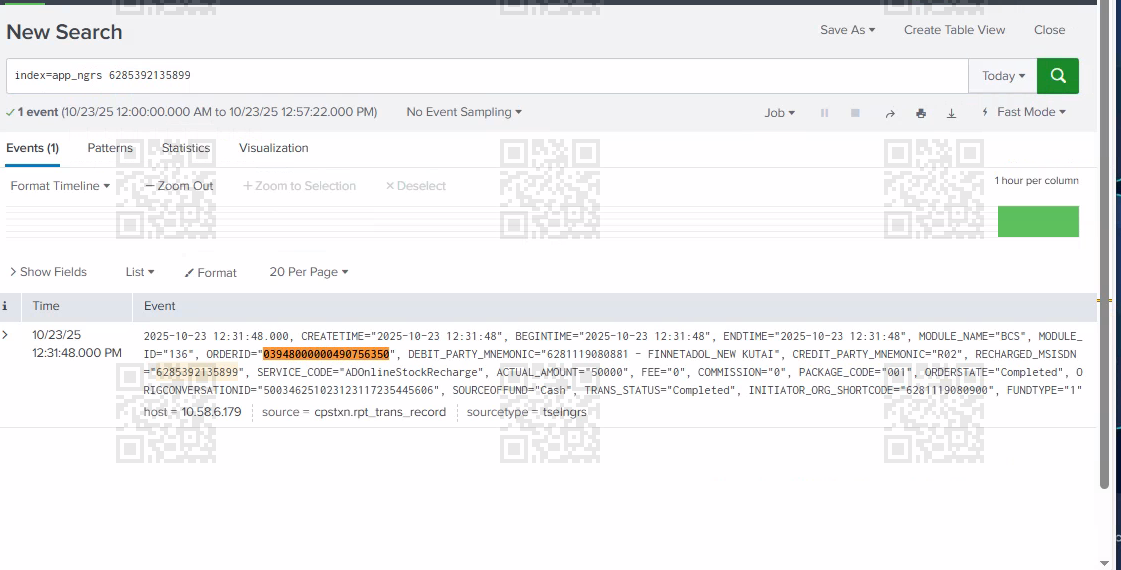Open Format Timeline dropdown
The width and height of the screenshot is (1121, 570).
(60, 186)
